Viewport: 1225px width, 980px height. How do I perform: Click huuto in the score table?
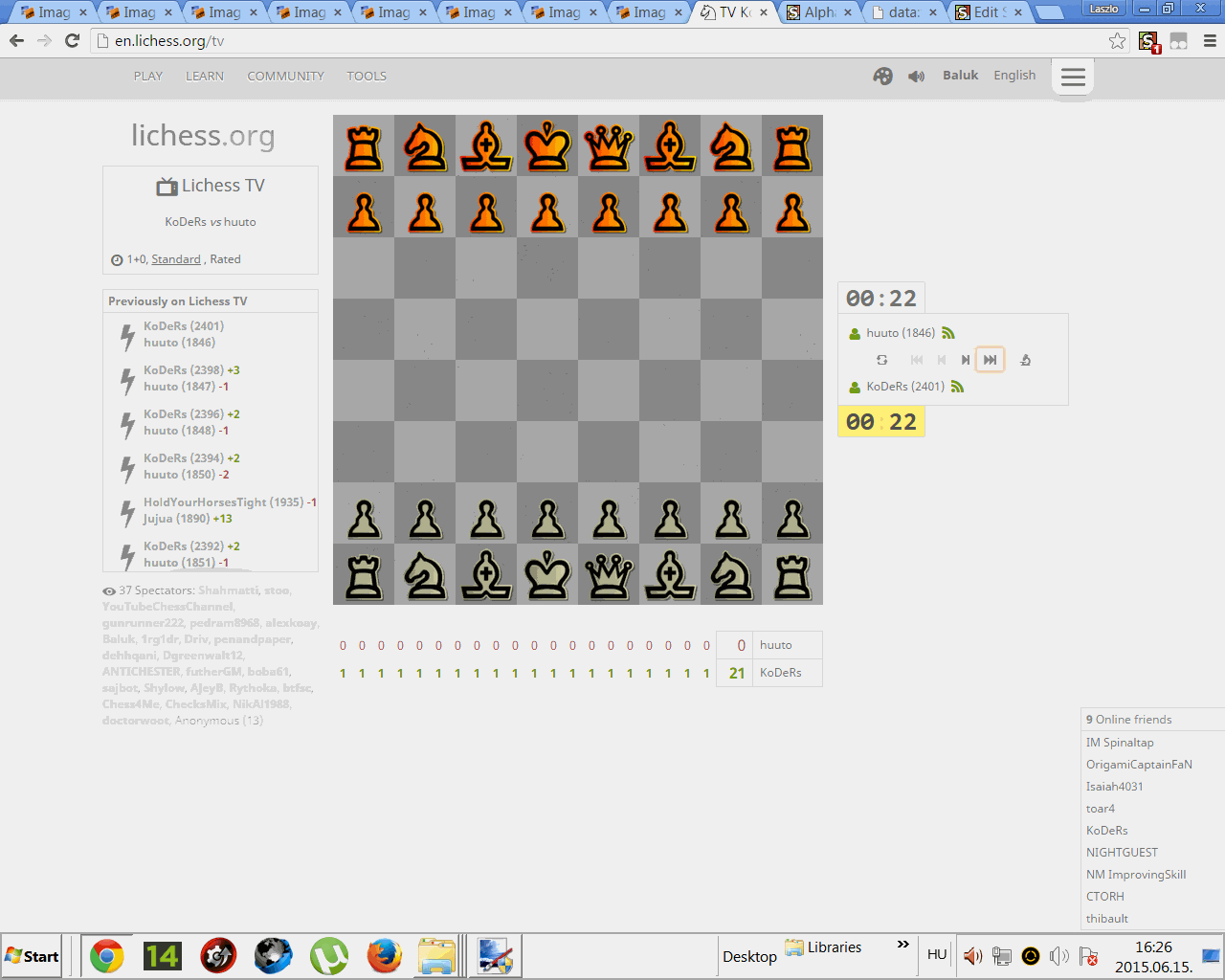coord(776,645)
